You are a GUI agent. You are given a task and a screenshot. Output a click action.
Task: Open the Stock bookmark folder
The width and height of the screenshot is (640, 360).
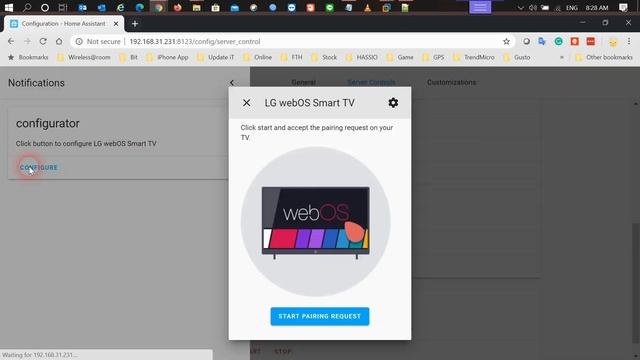324,57
